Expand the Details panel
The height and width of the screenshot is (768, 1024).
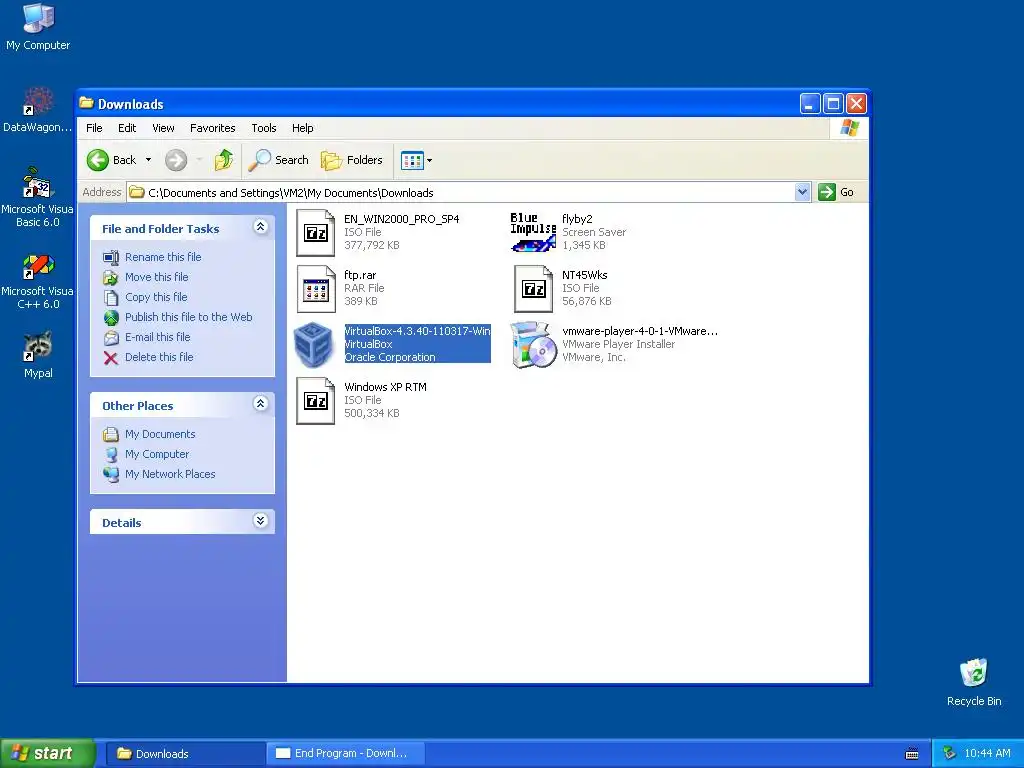(261, 520)
